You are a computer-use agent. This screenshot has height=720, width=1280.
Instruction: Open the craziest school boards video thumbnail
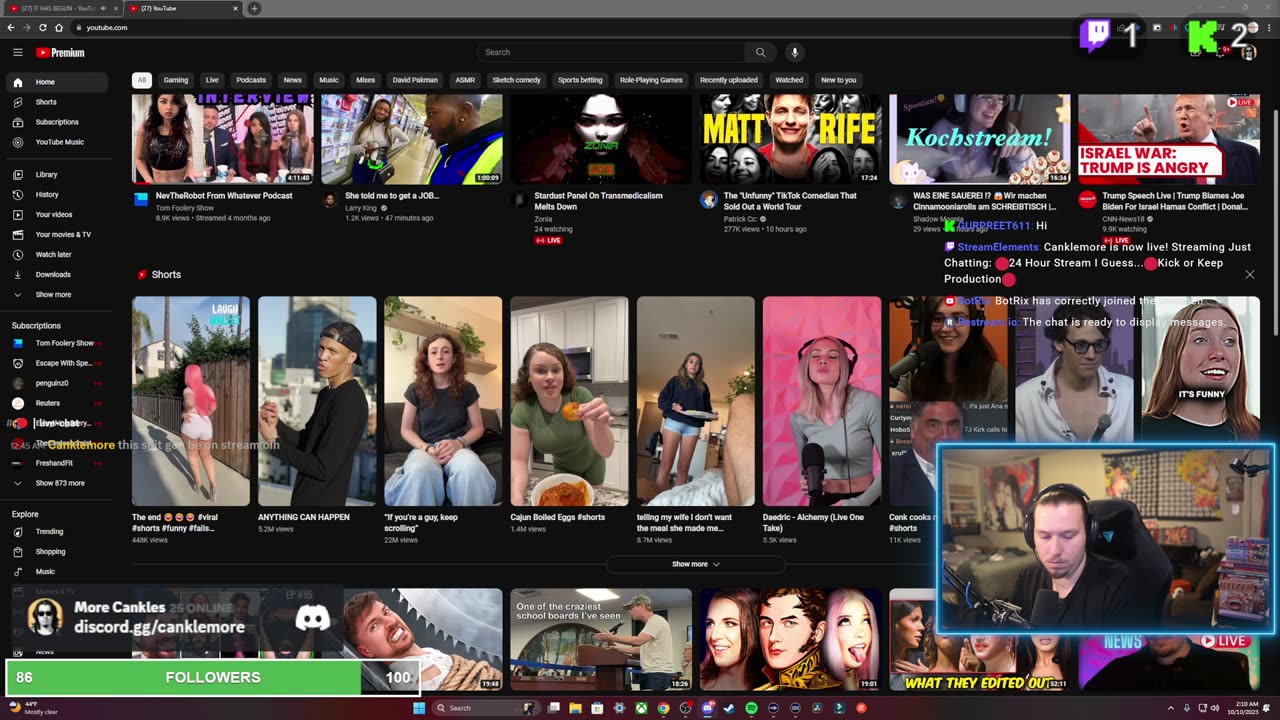601,639
